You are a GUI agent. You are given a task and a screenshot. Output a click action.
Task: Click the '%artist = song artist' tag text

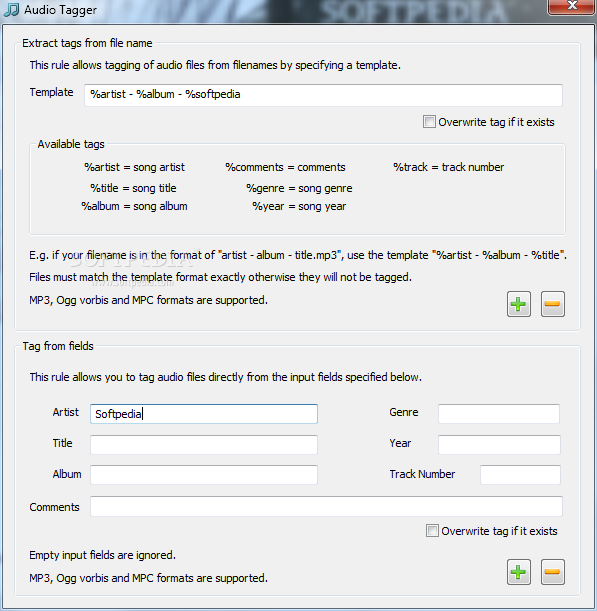click(134, 167)
